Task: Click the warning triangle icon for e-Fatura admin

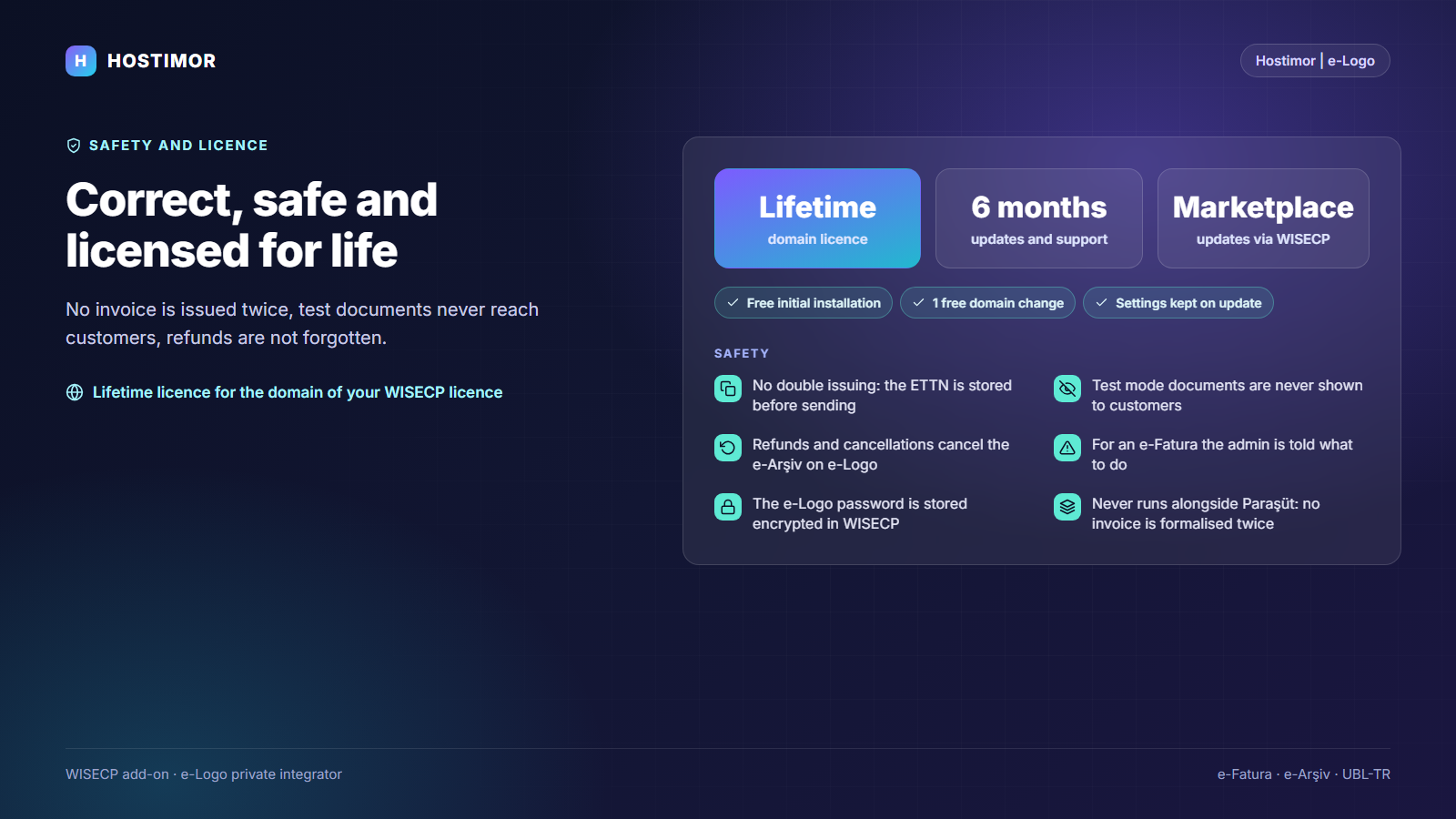Action: [x=1067, y=448]
